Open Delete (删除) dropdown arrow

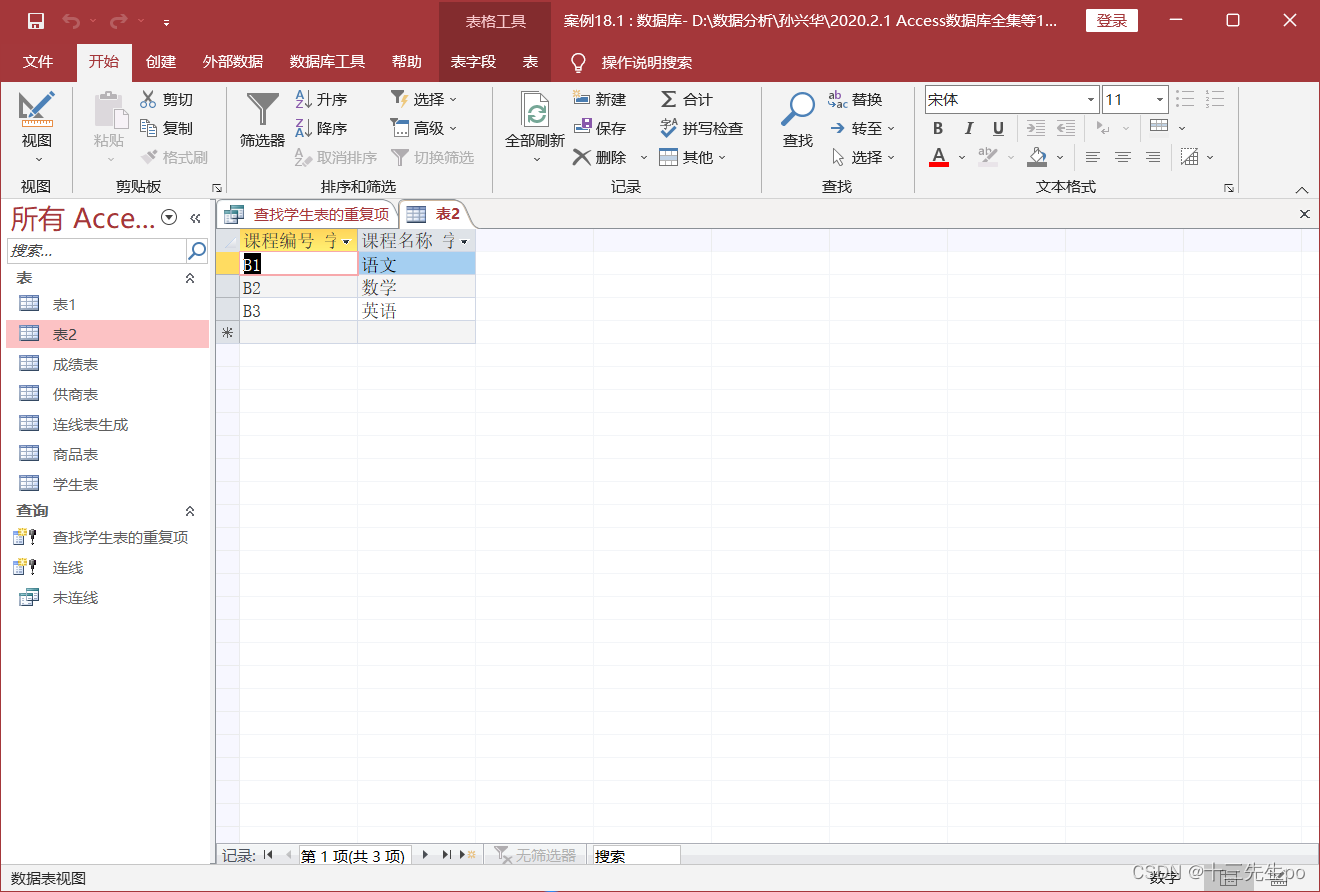tap(644, 157)
